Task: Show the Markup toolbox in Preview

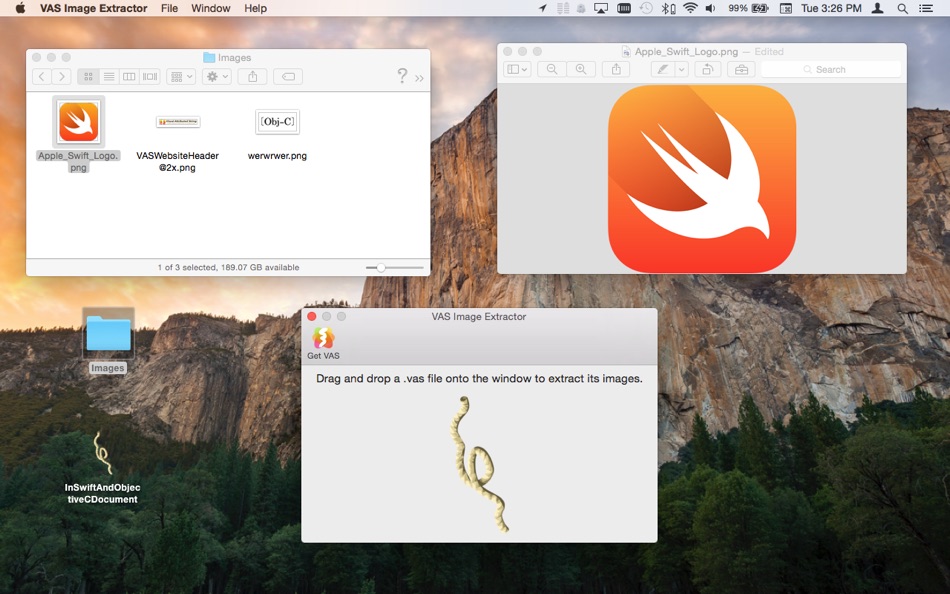Action: tap(741, 69)
